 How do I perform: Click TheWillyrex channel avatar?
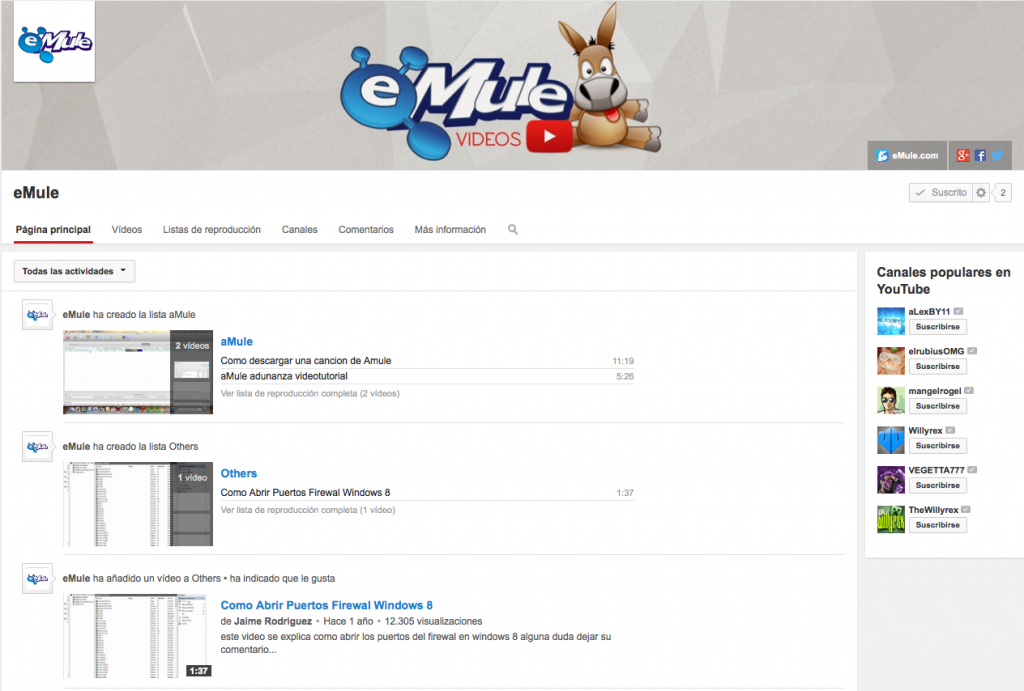[891, 520]
